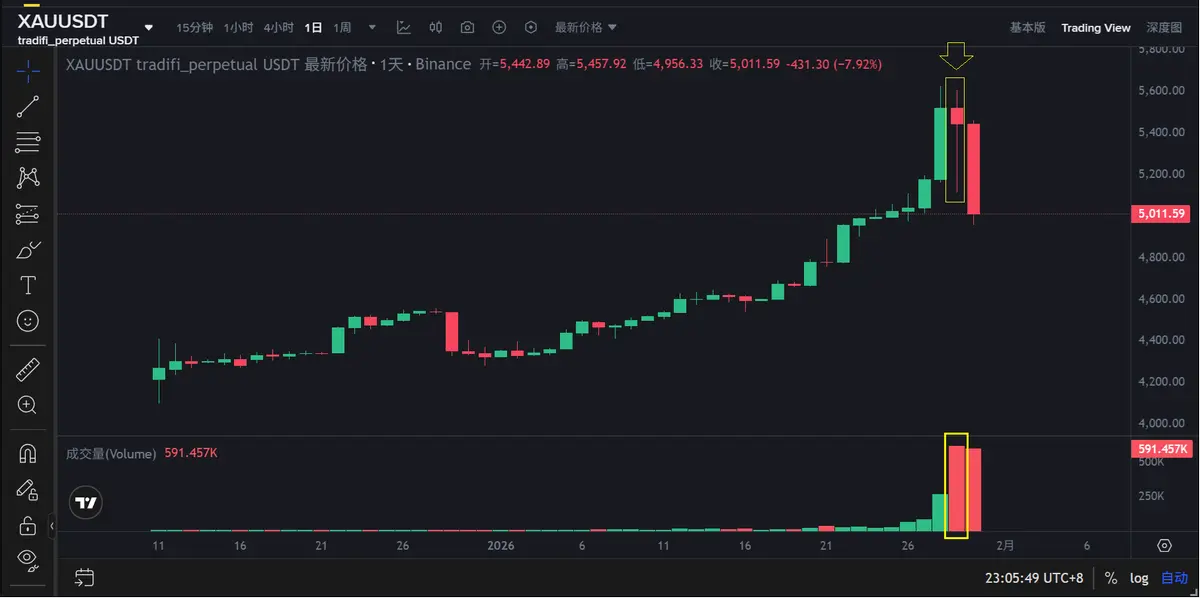This screenshot has height=598, width=1200.
Task: Switch to Trading View chart tab
Action: [1096, 28]
